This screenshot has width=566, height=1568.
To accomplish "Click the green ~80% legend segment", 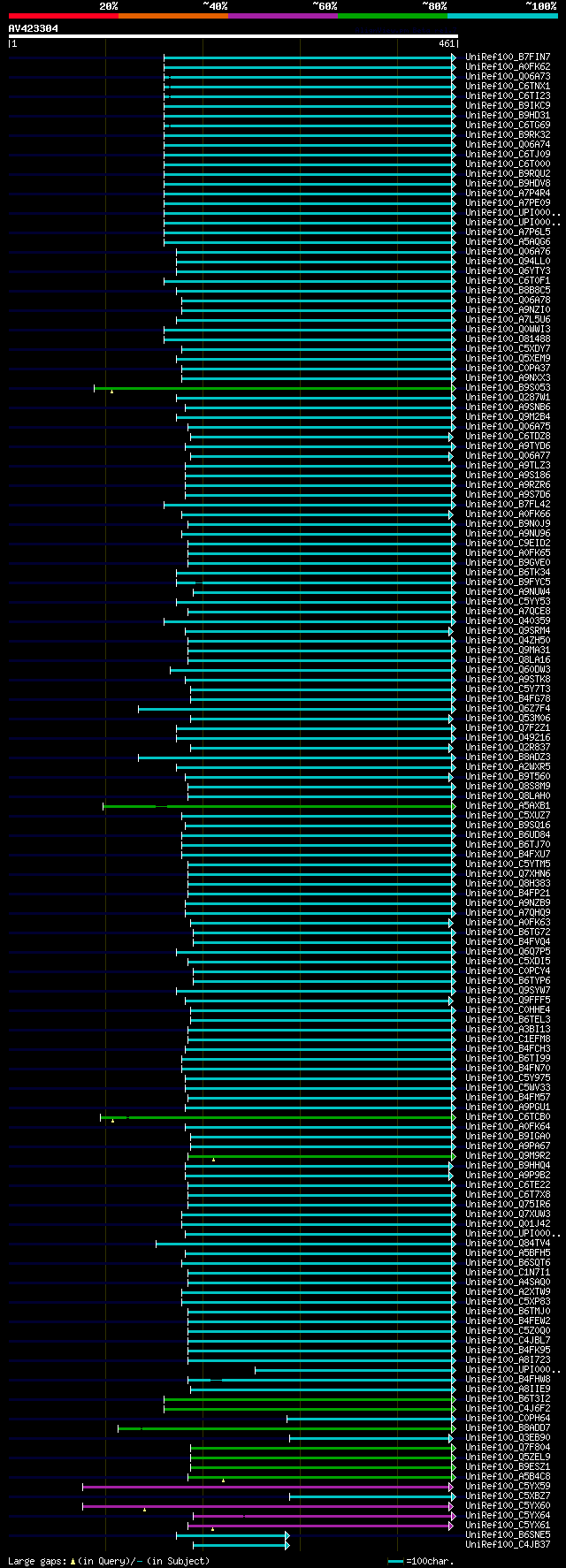I will 393,16.
